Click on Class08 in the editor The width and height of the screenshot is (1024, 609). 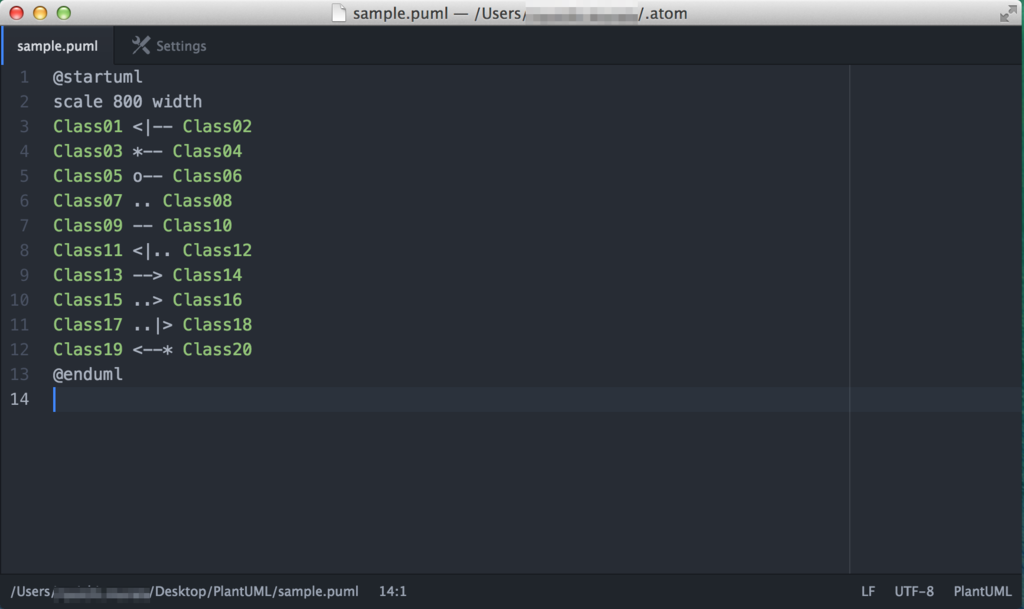(x=197, y=201)
